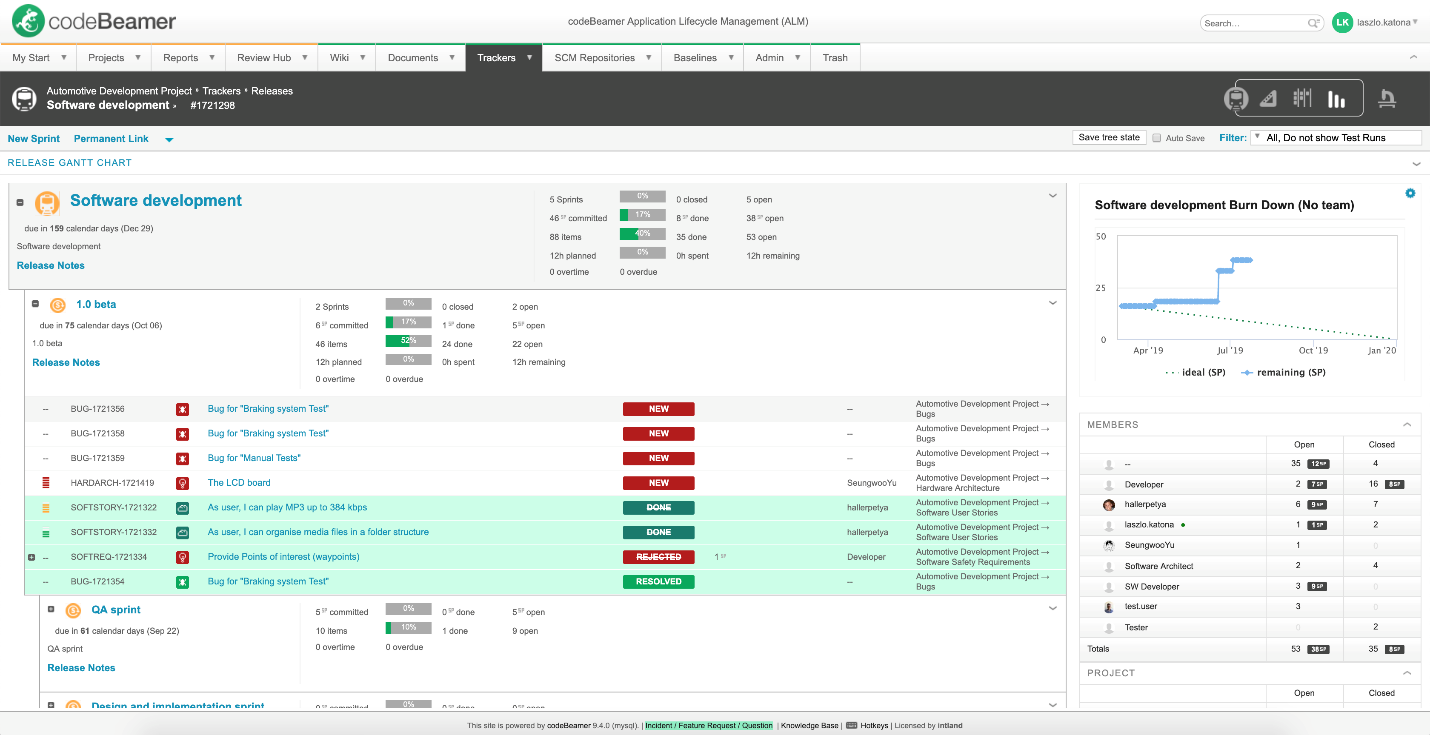Screen dimensions: 1430x735
Task: Expand the QA sprint node
Action: 51,609
